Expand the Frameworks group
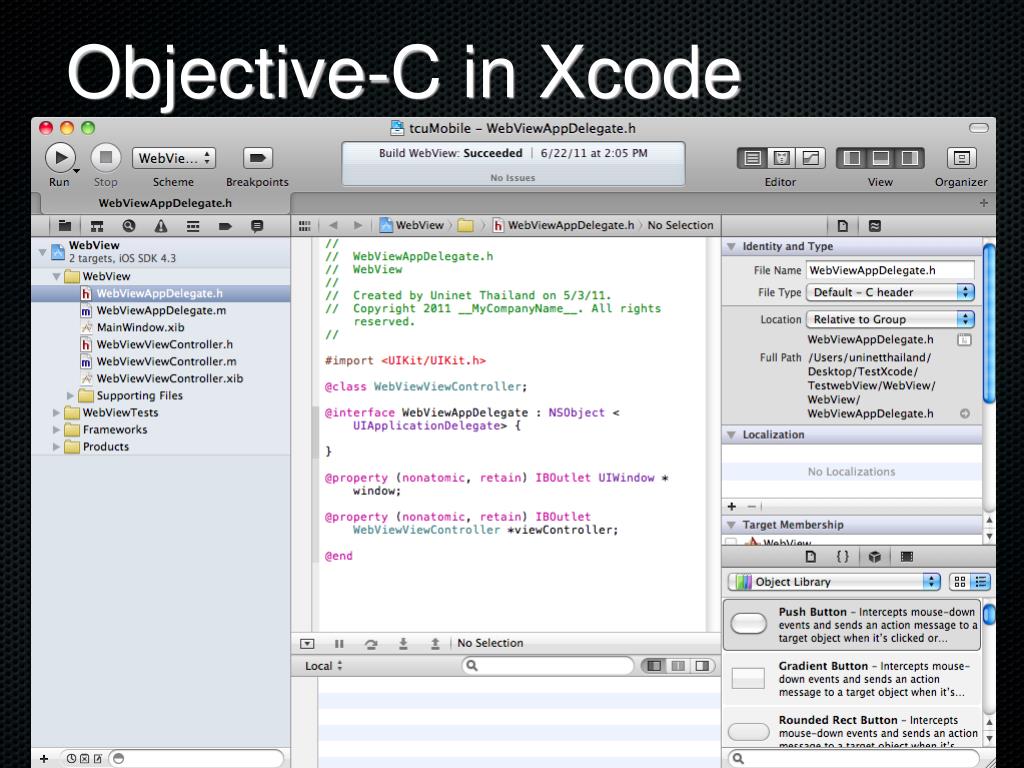 click(x=57, y=430)
